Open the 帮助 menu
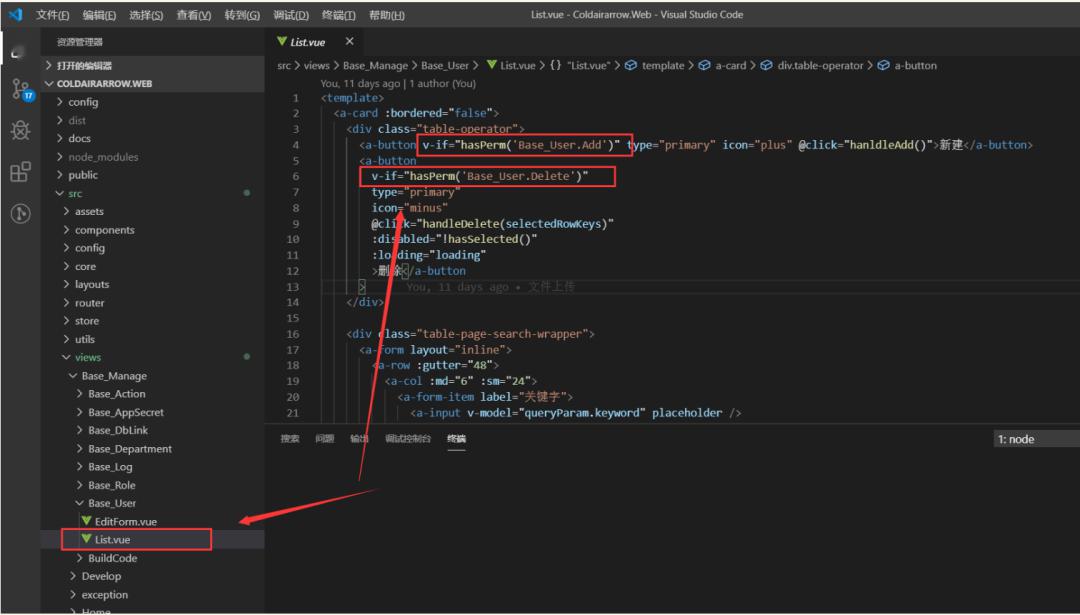This screenshot has width=1080, height=615. click(388, 14)
